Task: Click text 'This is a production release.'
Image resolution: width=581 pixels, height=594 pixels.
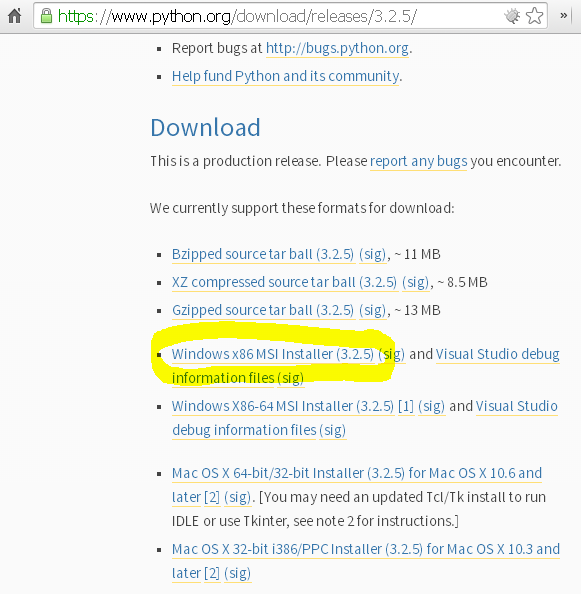Action: 236,162
